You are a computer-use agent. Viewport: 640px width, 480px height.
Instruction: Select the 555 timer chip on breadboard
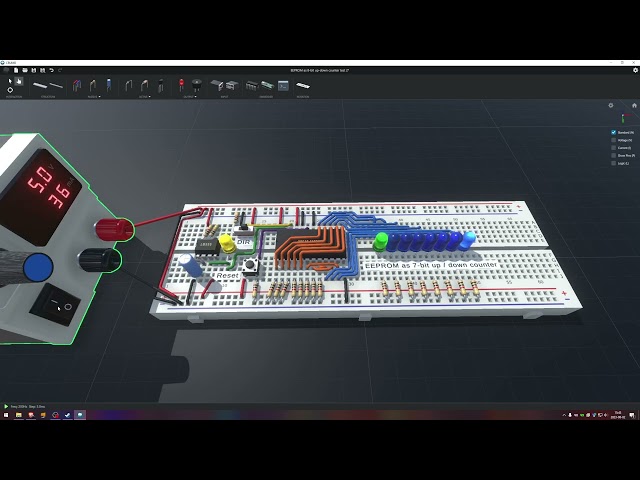point(207,247)
